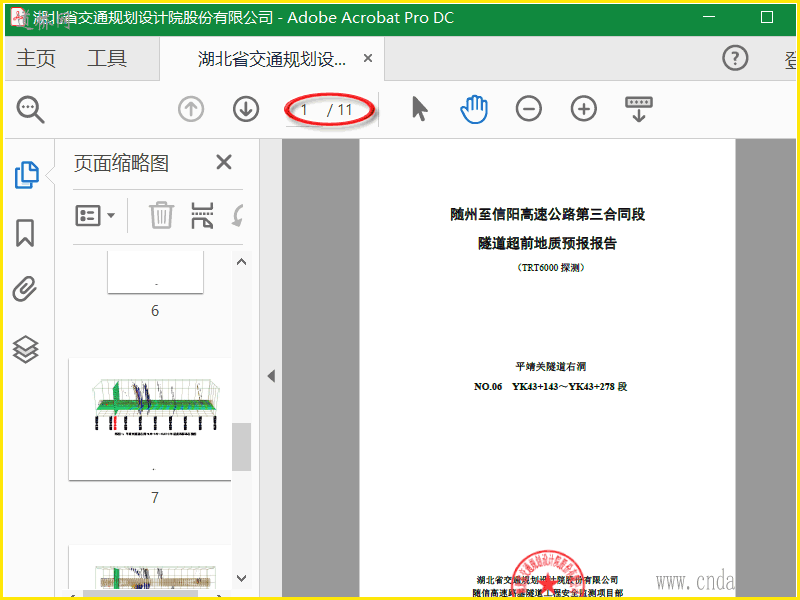
Task: Open the scrolling page display tool
Action: 639,109
